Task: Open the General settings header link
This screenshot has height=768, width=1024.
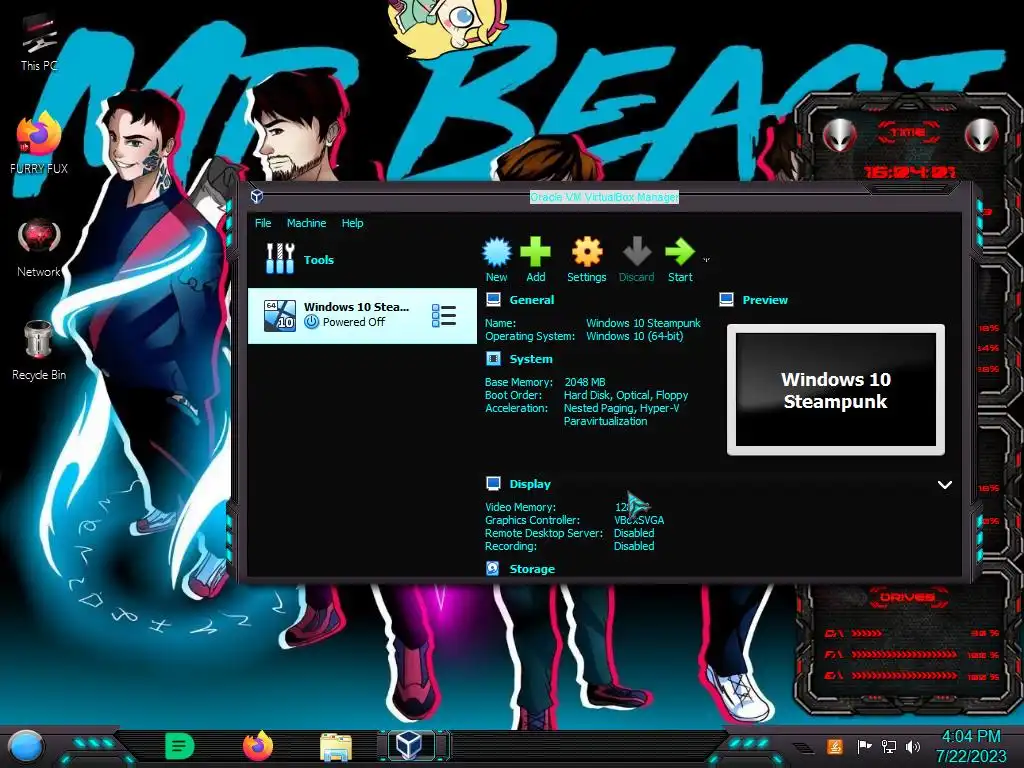Action: click(x=532, y=300)
